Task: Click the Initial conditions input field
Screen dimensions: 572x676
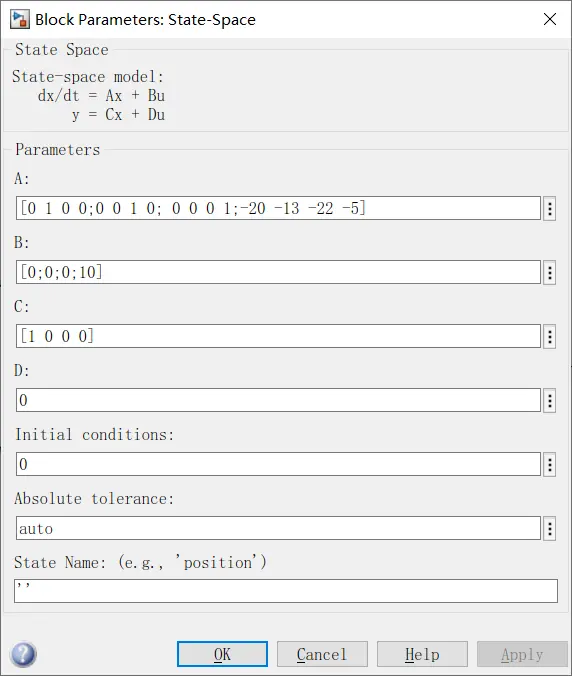Action: coord(278,464)
